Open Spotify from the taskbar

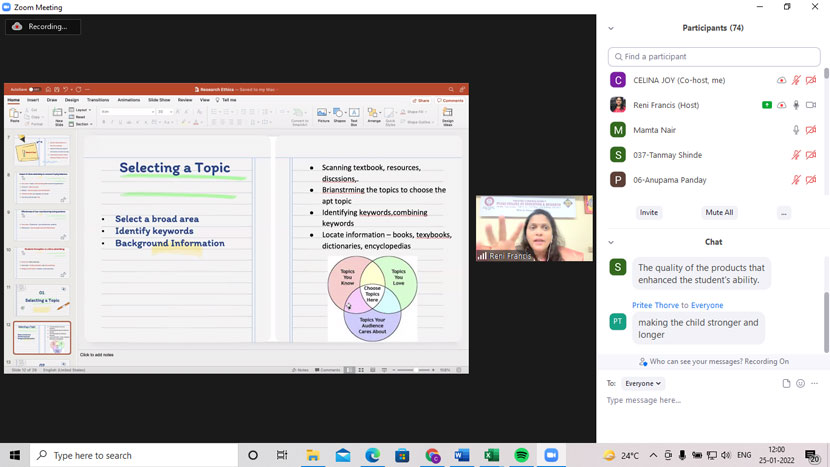[x=521, y=455]
